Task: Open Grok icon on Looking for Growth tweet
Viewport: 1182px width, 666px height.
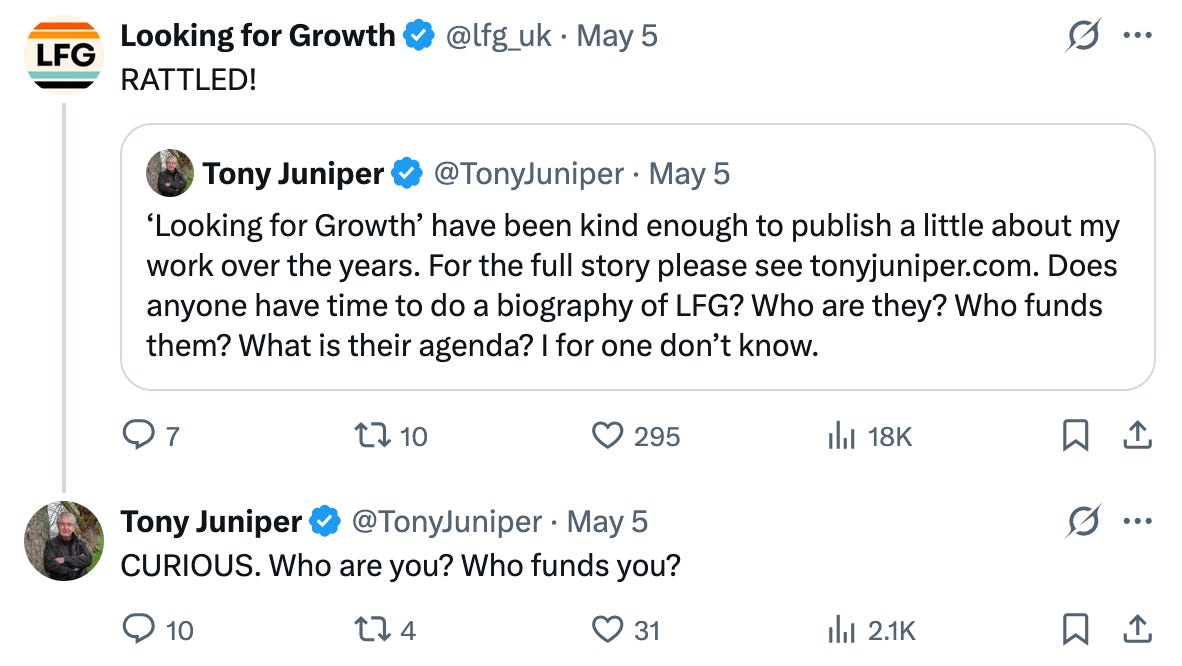Action: click(x=1084, y=35)
